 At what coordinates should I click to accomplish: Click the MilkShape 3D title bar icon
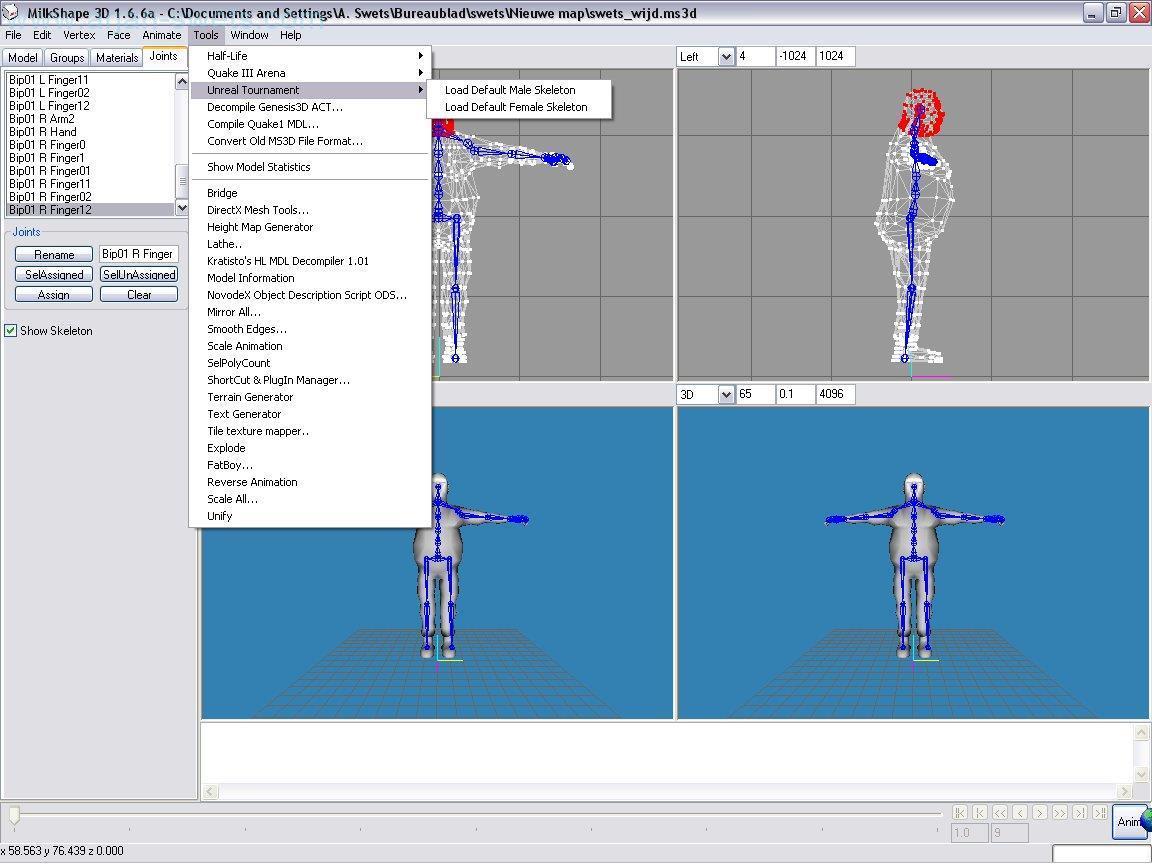point(10,12)
